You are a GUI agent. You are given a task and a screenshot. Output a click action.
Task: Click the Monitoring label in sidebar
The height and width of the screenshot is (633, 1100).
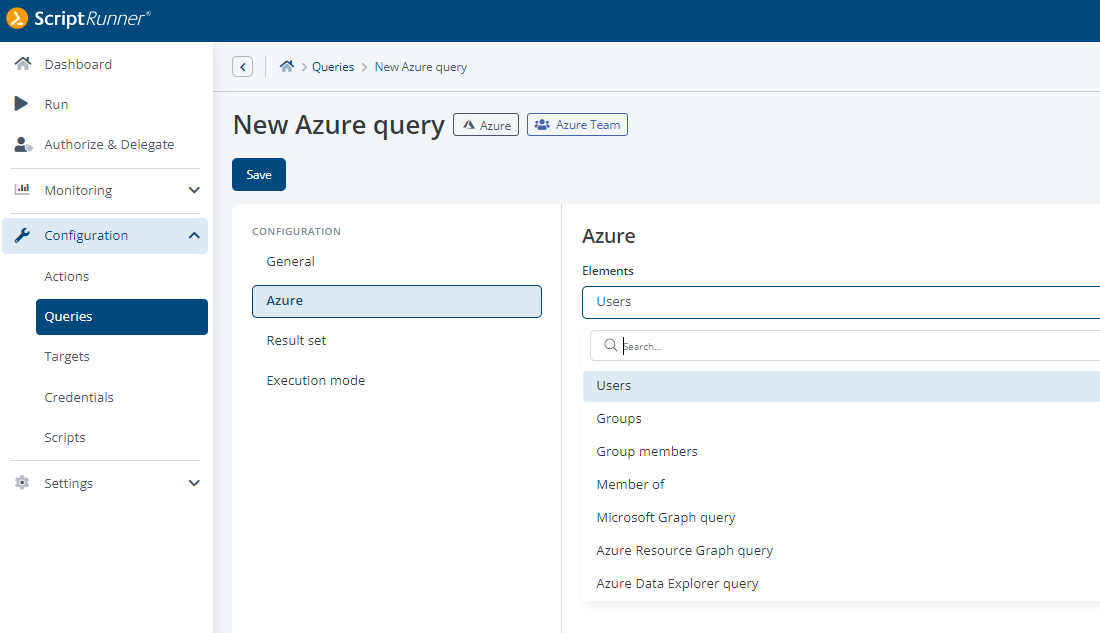coord(78,191)
